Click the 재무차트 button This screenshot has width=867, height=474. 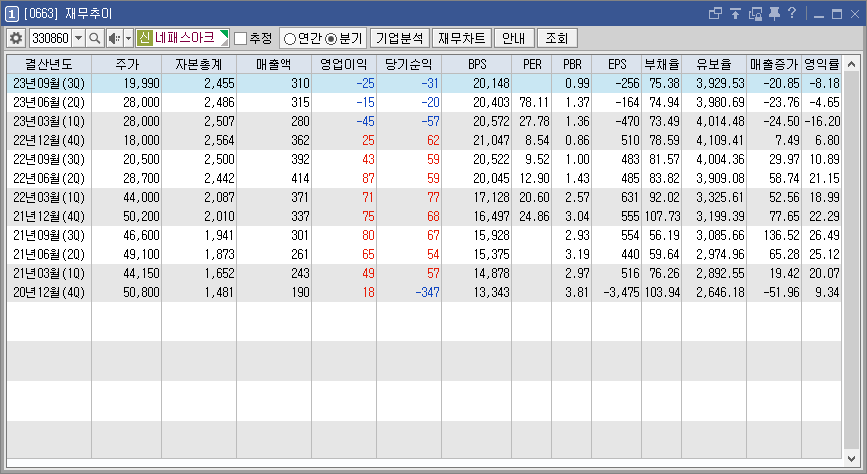[x=462, y=38]
